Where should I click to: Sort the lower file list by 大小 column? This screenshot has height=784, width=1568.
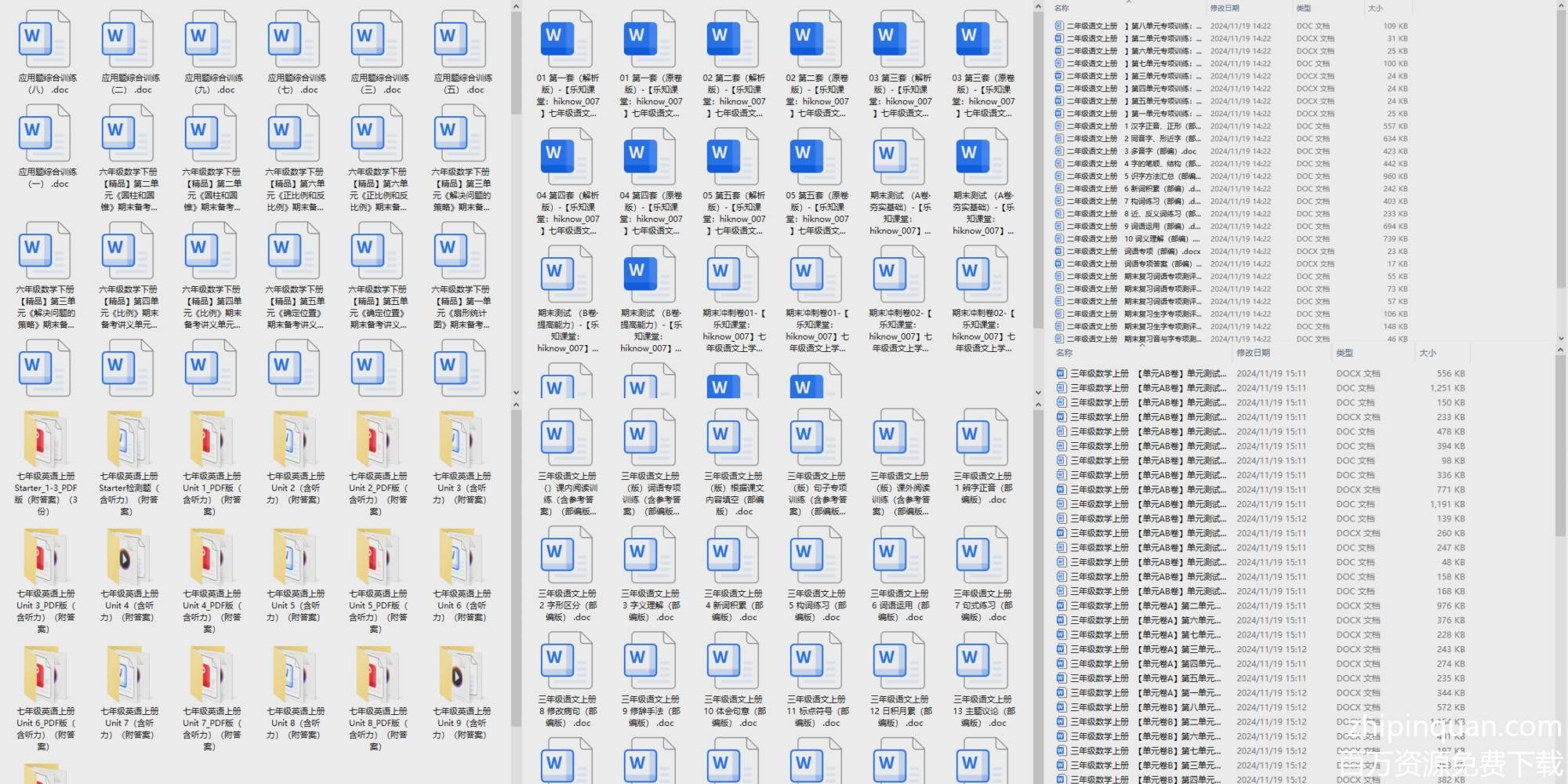[x=1428, y=353]
